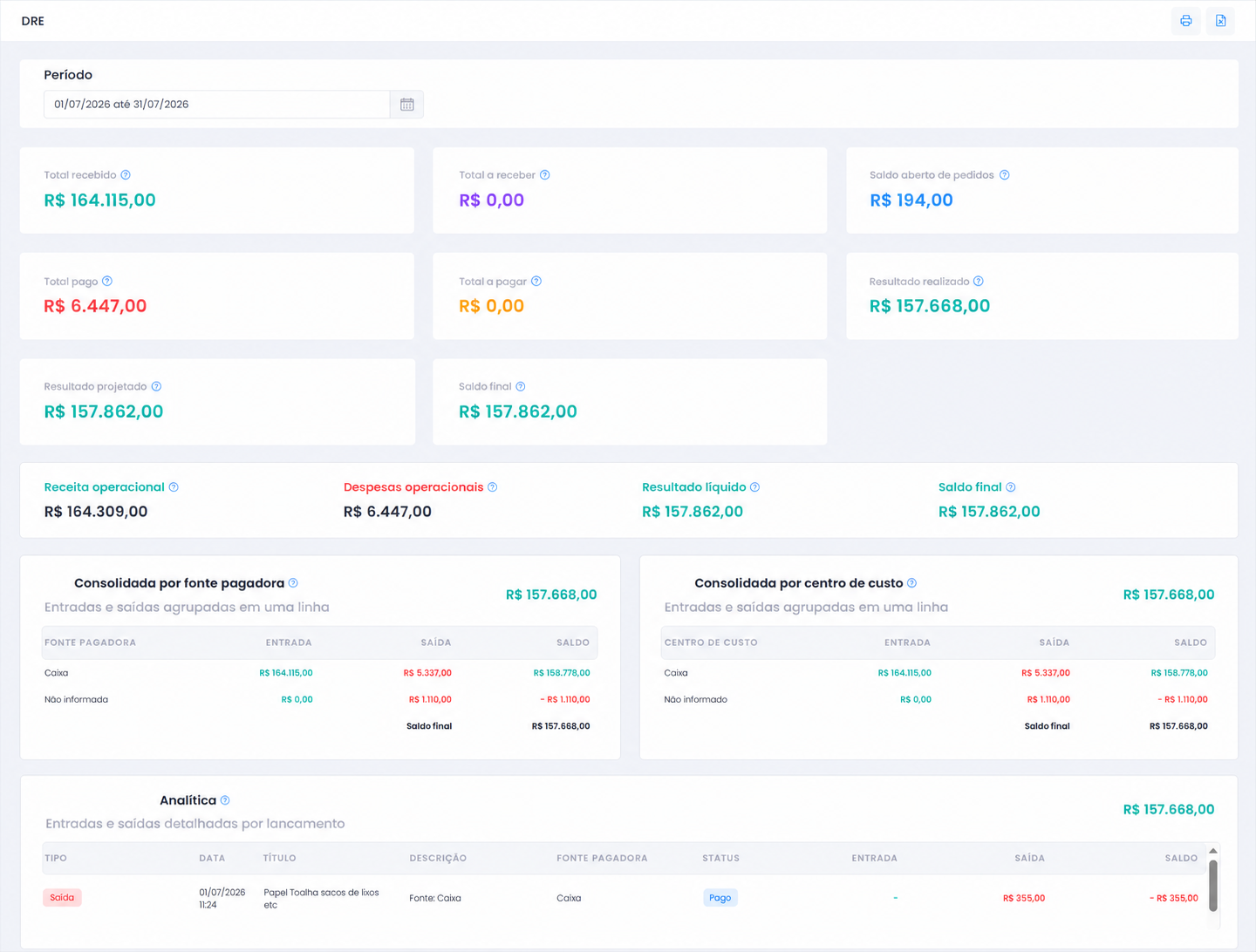Viewport: 1256px width, 952px height.
Task: Click help icon beside Total pago
Action: tap(107, 281)
